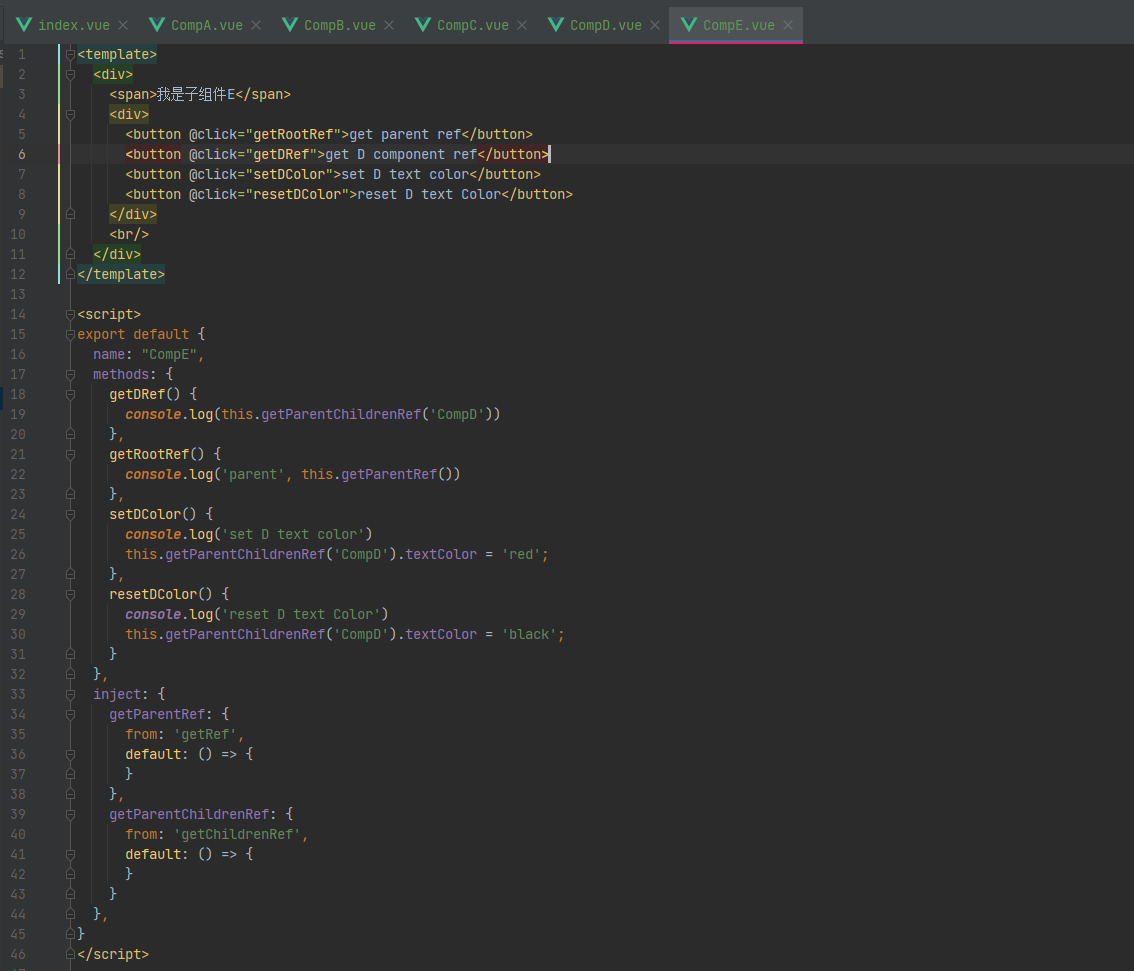
Task: Collapse the export default fold at line 15
Action: pos(70,335)
